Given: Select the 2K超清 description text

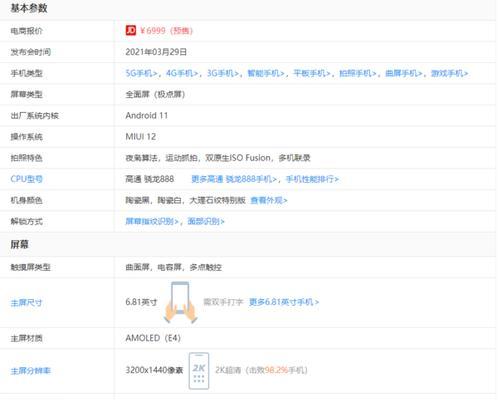Looking at the screenshot, I should tap(261, 370).
